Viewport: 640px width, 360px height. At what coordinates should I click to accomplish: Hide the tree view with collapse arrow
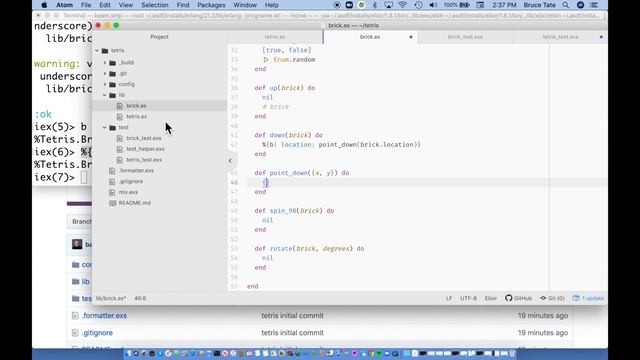pos(230,160)
